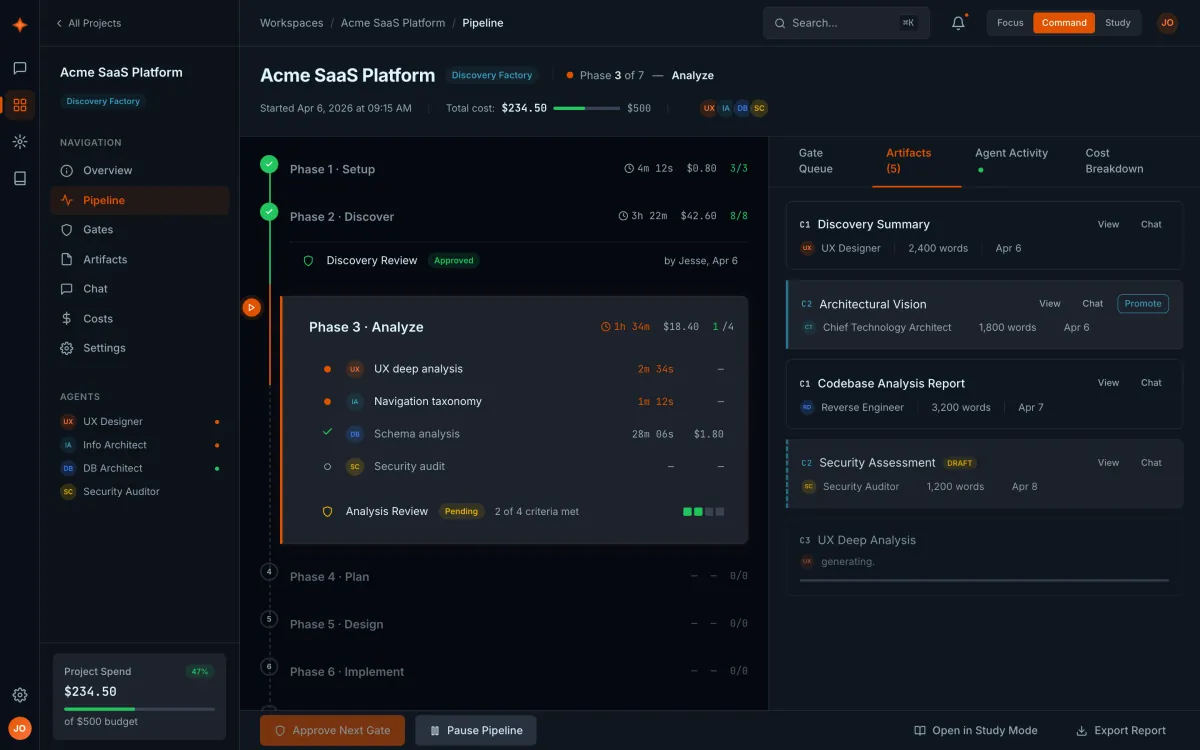
Task: Open Pipeline in navigation
Action: click(x=140, y=200)
